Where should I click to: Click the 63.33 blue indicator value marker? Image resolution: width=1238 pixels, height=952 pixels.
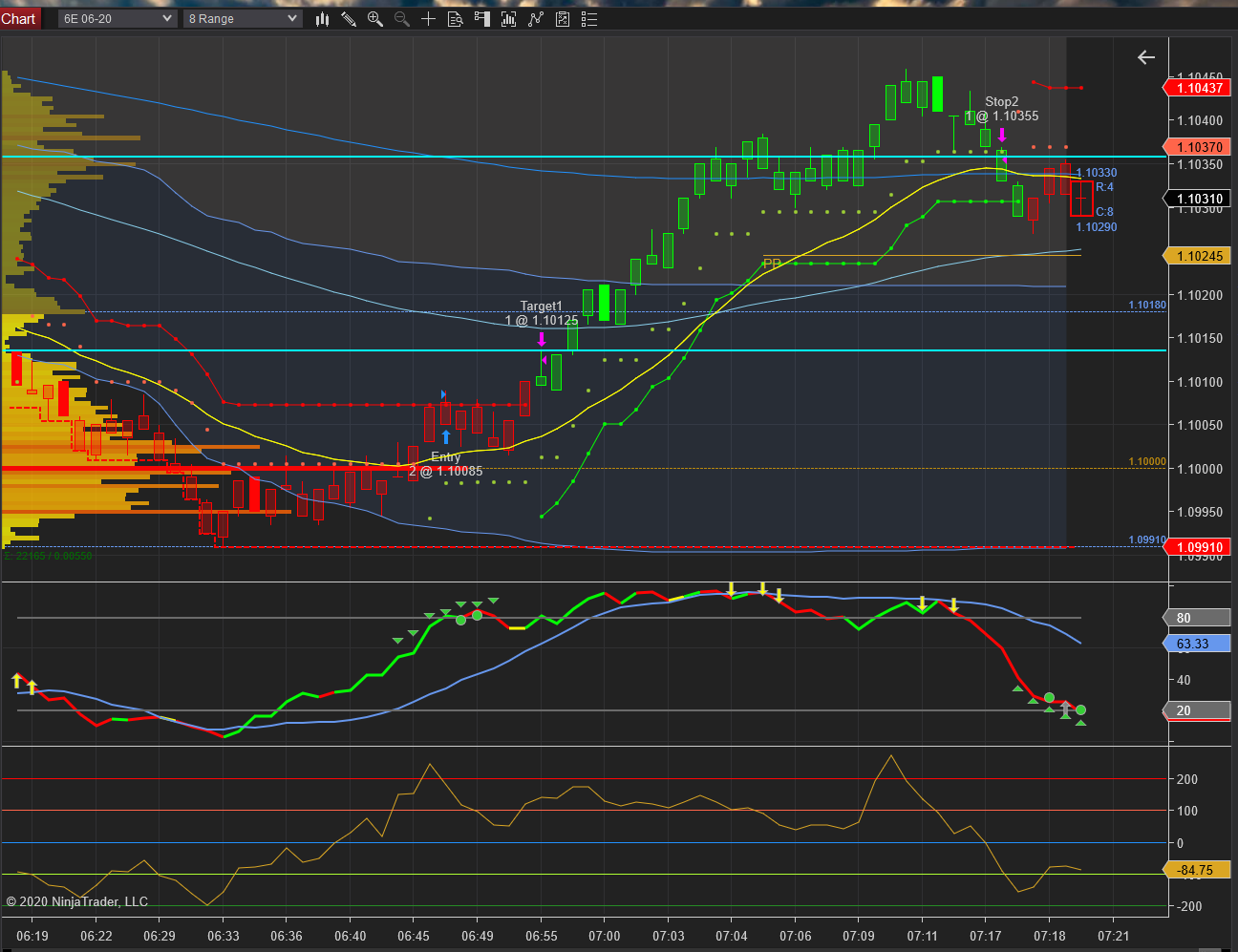[1197, 644]
